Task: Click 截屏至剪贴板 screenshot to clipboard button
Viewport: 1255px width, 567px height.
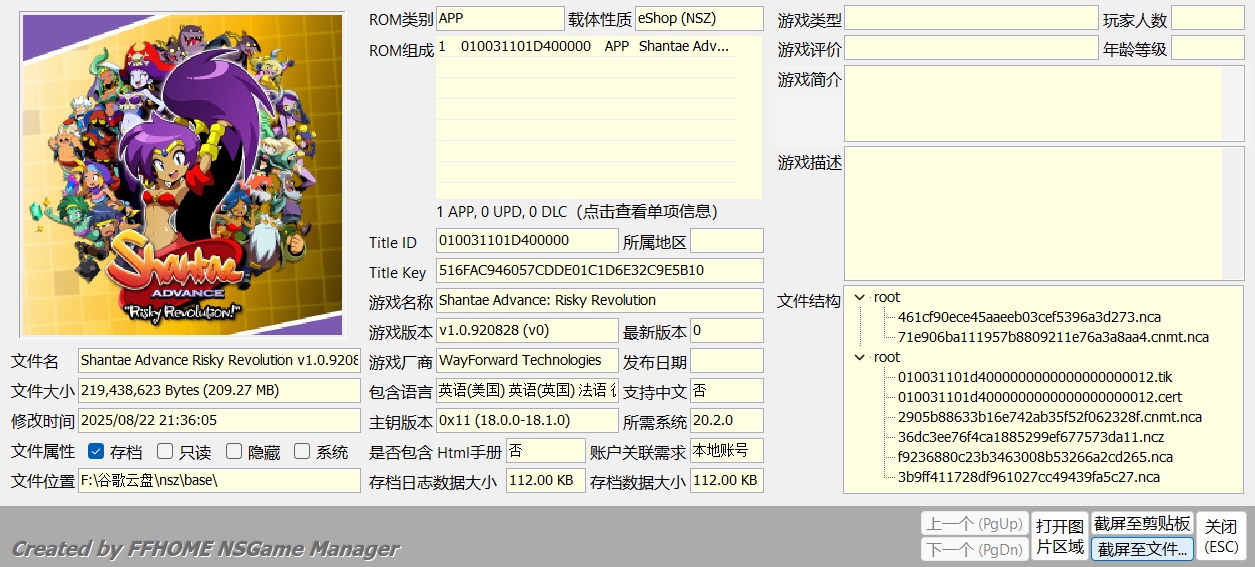Action: pos(1141,523)
